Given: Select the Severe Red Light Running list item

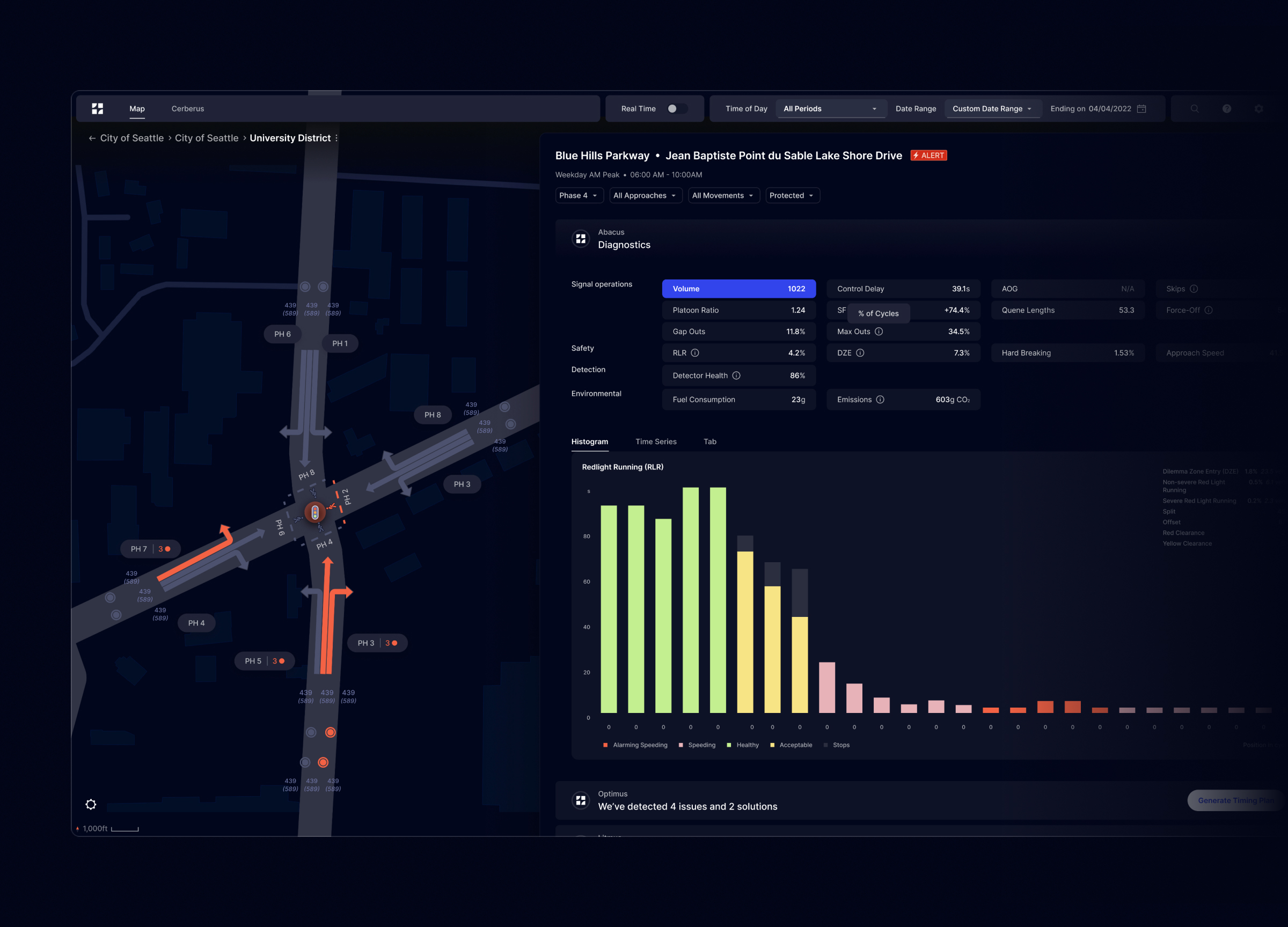Looking at the screenshot, I should click(x=1199, y=501).
